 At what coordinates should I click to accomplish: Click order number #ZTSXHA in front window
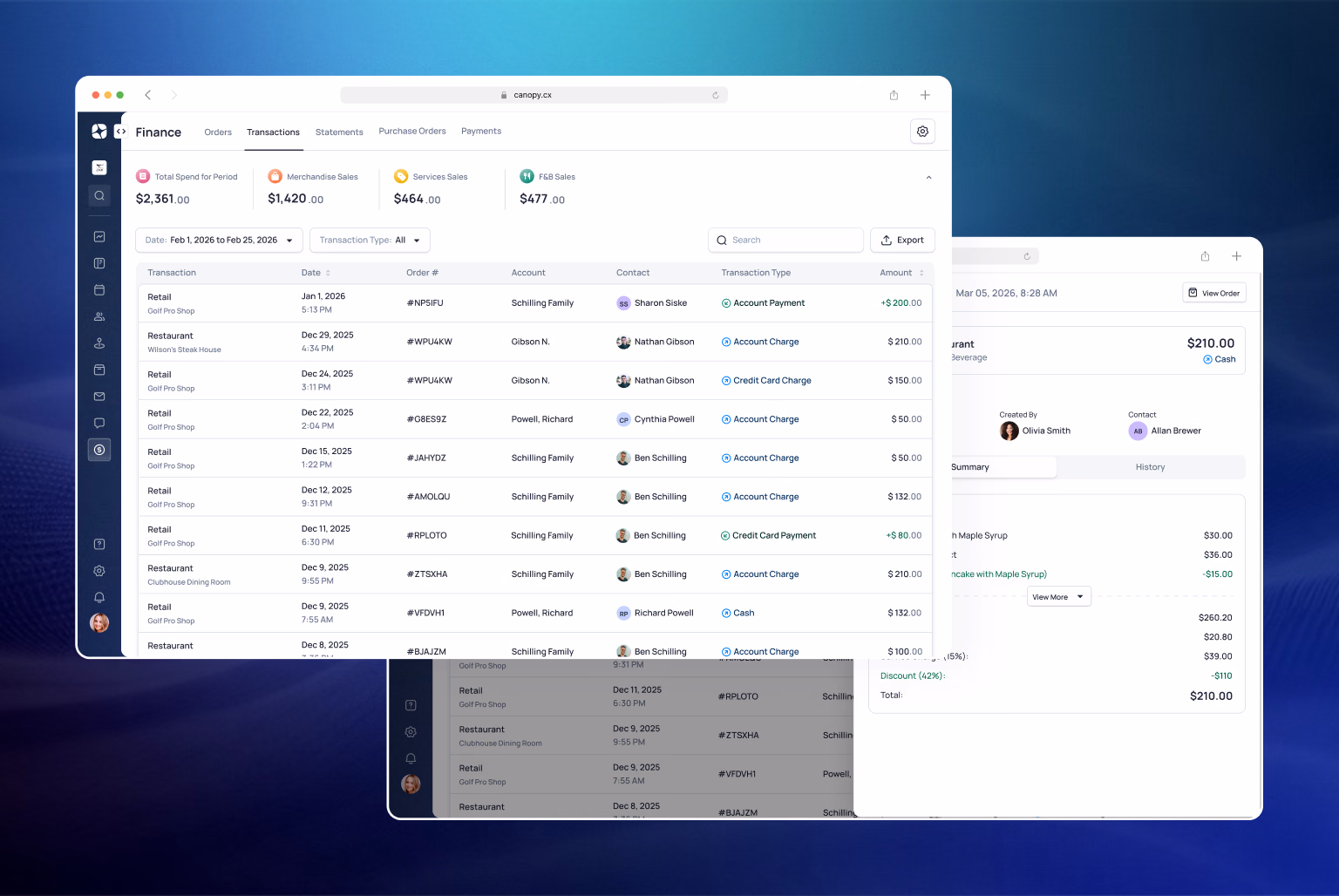point(427,574)
